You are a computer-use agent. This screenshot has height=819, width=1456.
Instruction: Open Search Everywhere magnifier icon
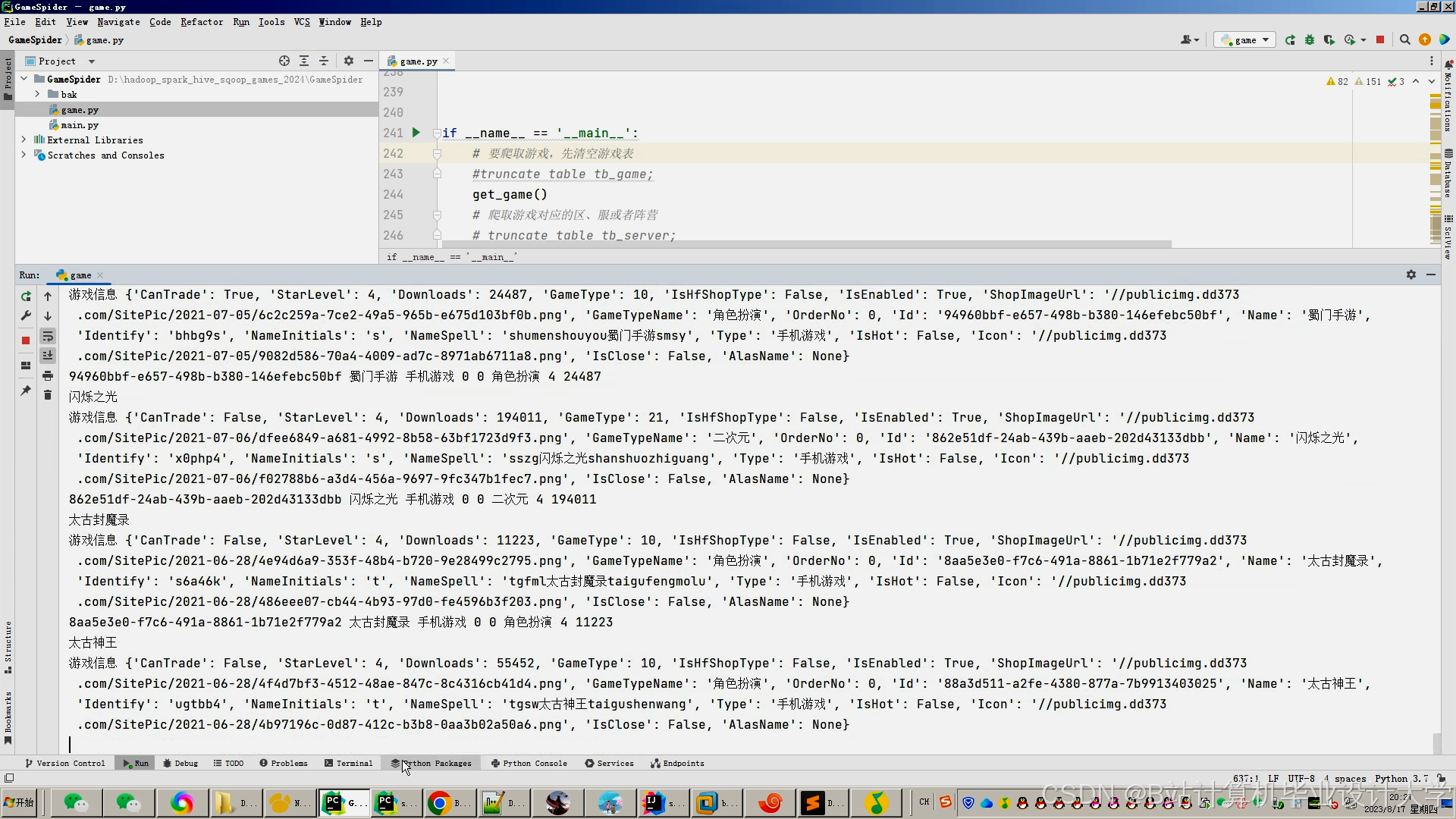(x=1404, y=40)
